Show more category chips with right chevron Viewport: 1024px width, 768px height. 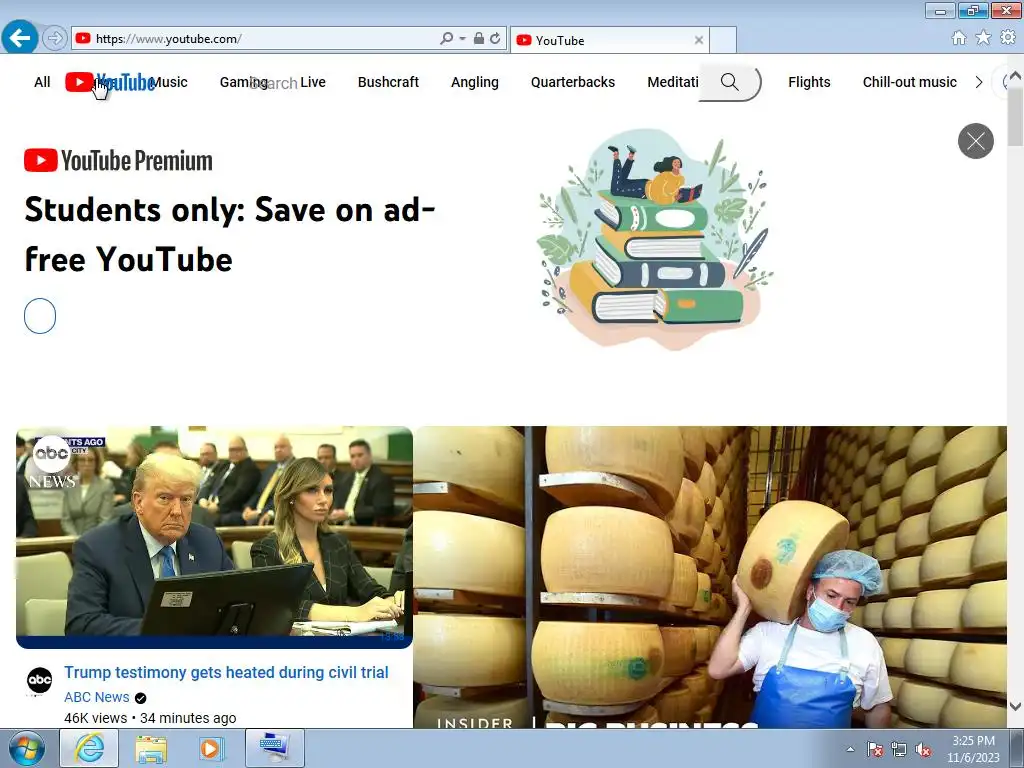(978, 82)
